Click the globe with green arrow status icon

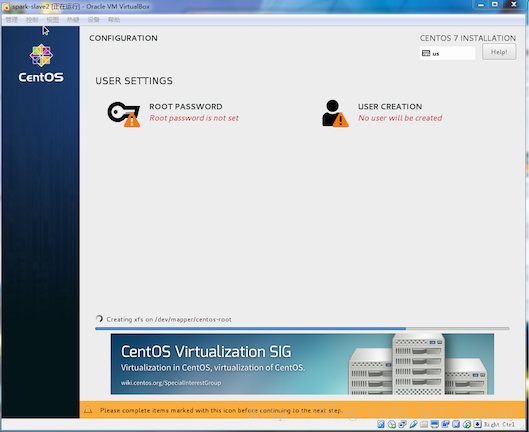click(467, 424)
